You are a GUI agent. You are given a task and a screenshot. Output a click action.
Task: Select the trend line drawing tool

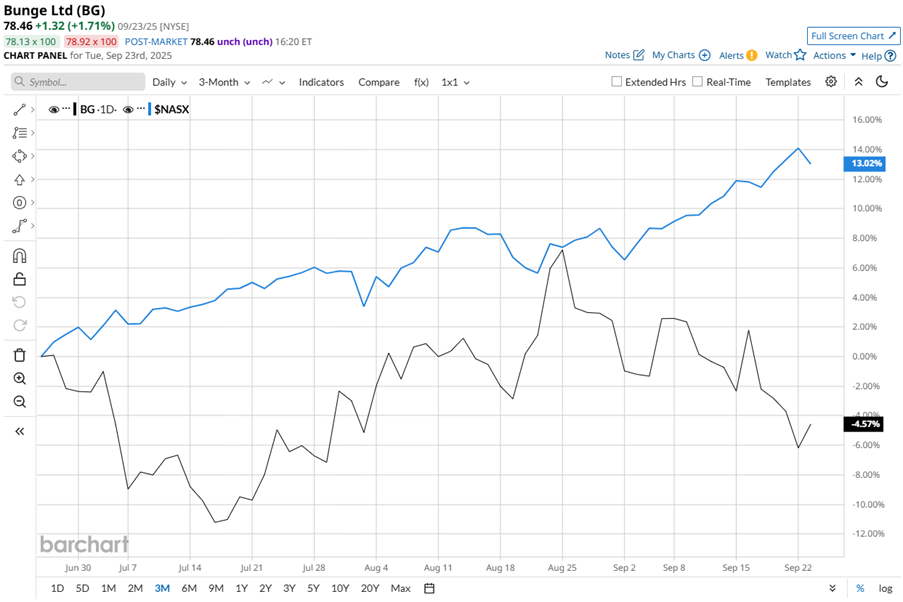click(19, 109)
